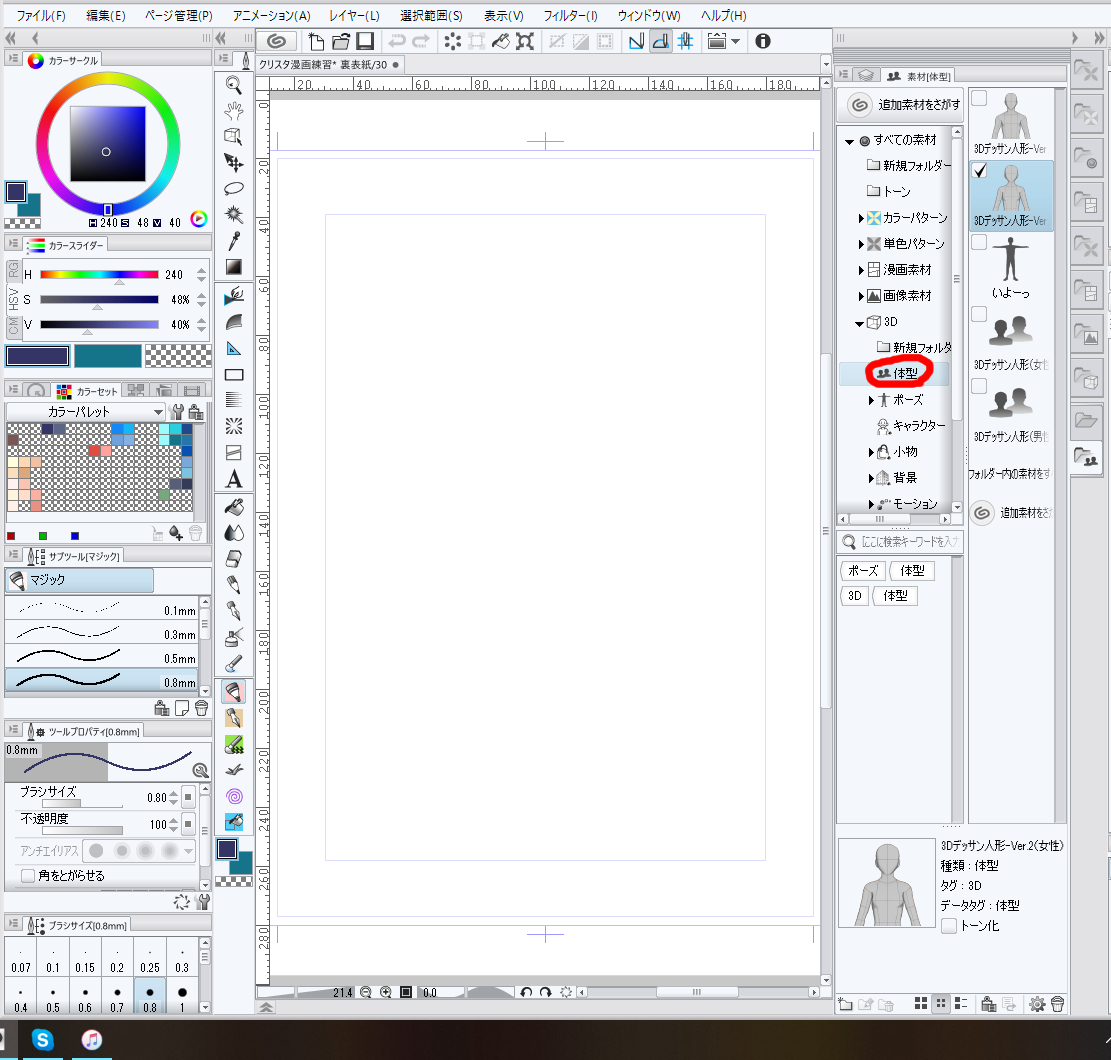
Task: Open the 編集(E) menu
Action: tap(106, 15)
